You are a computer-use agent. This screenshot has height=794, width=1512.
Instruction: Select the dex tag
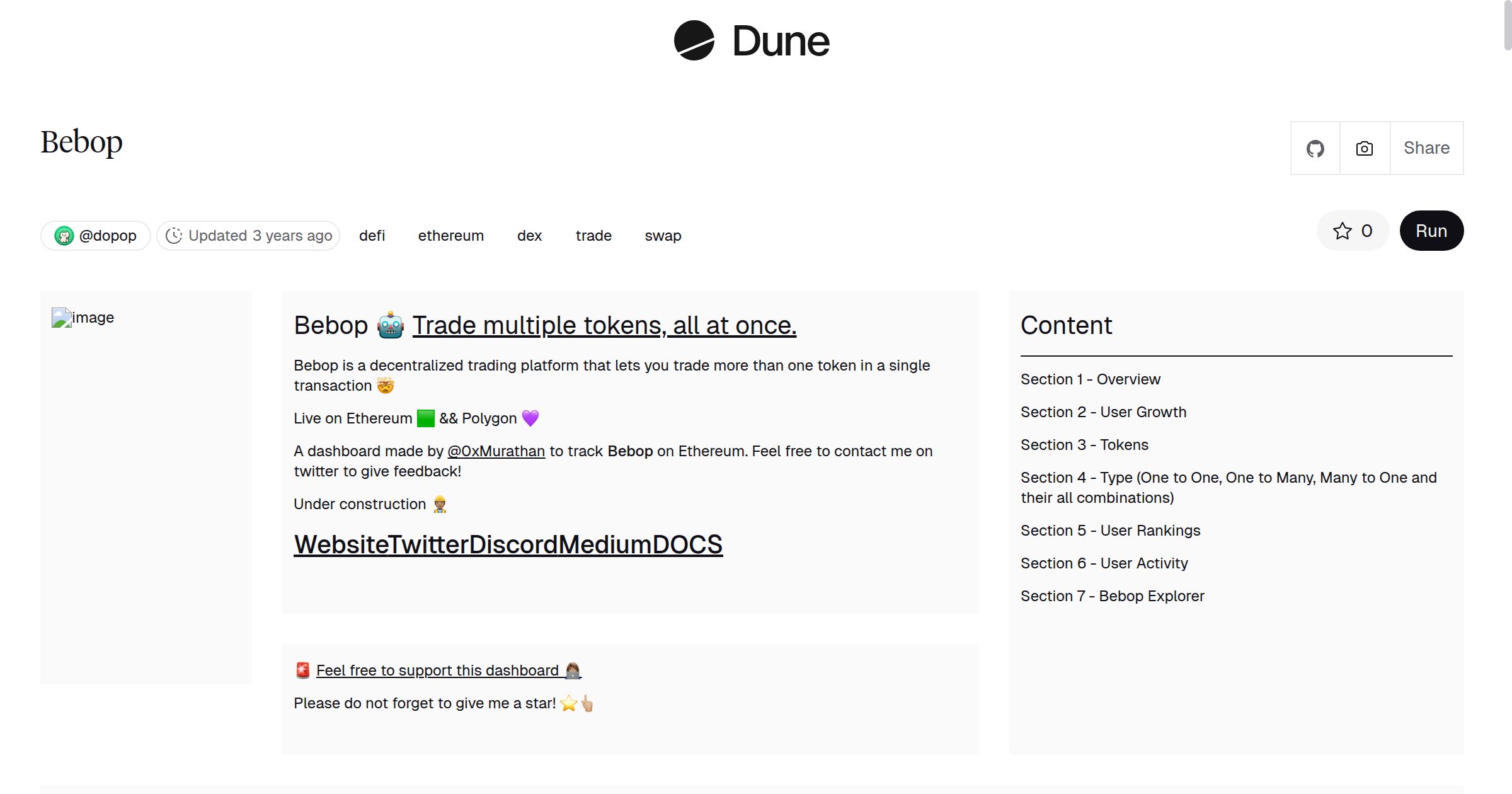pos(529,236)
